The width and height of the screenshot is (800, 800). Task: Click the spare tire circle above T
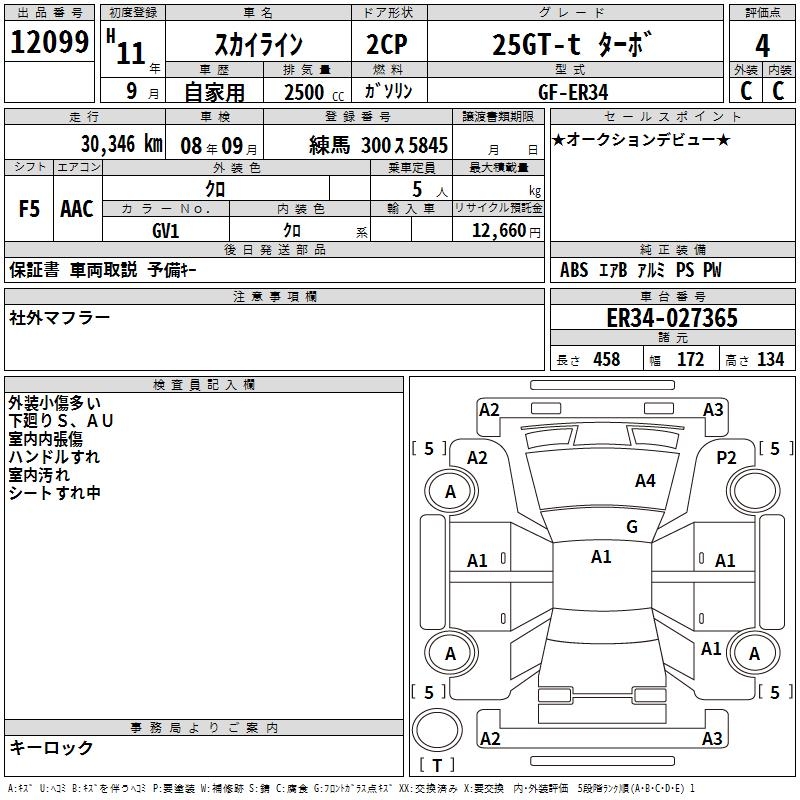[437, 730]
